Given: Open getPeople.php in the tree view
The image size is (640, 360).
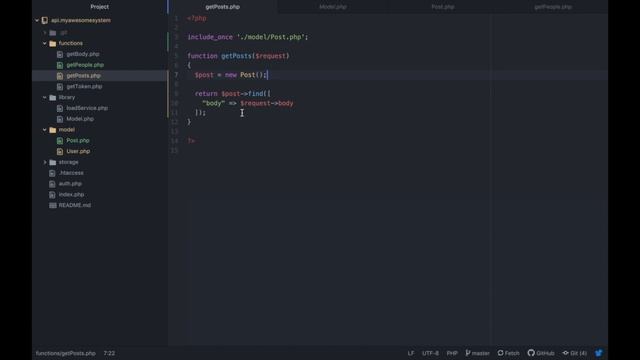Looking at the screenshot, I should [x=85, y=65].
